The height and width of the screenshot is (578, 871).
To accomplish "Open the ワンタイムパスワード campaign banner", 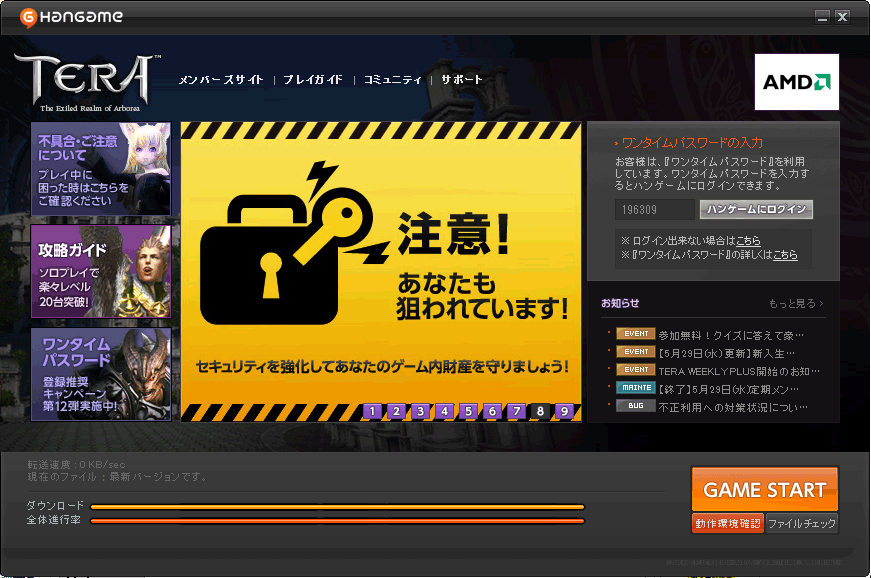I will coord(101,374).
